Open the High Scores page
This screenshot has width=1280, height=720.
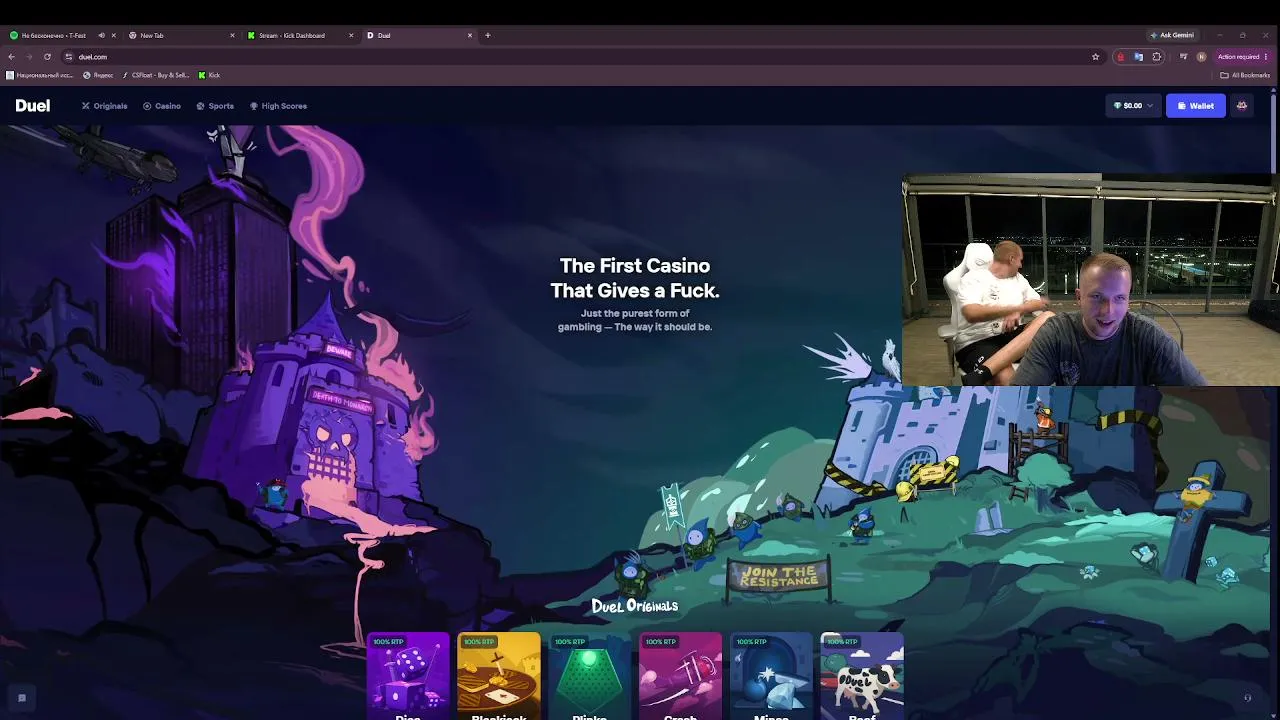(278, 106)
